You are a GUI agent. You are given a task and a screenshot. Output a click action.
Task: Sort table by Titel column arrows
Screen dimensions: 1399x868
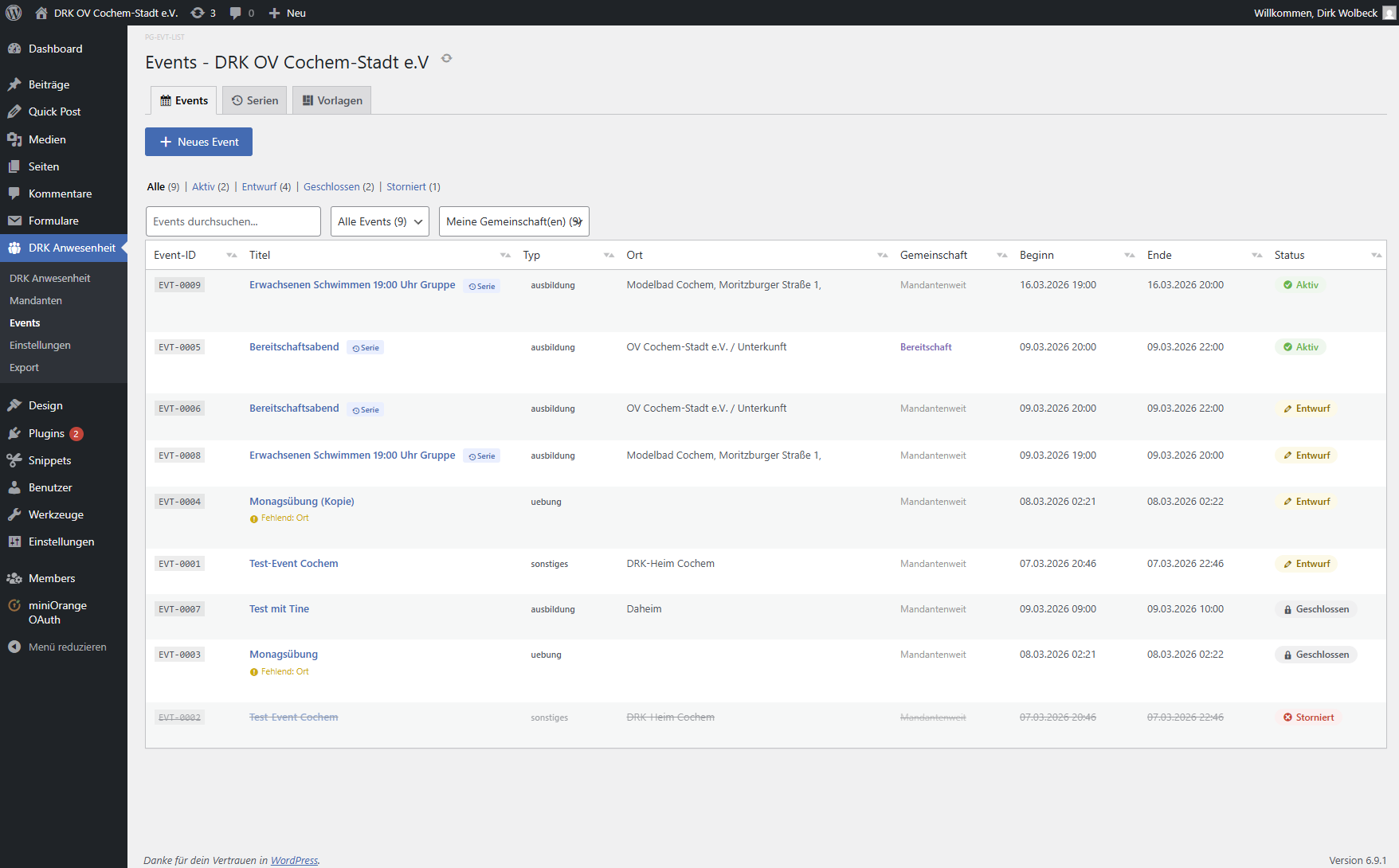coord(505,255)
